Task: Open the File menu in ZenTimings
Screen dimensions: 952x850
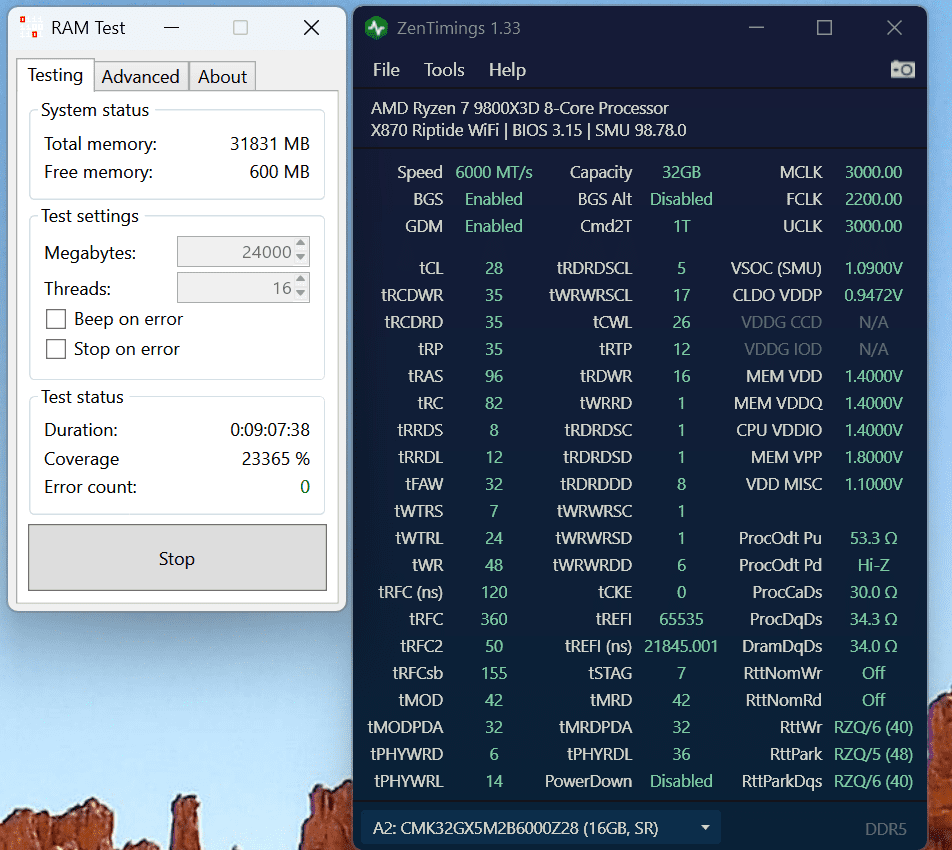Action: (x=386, y=70)
